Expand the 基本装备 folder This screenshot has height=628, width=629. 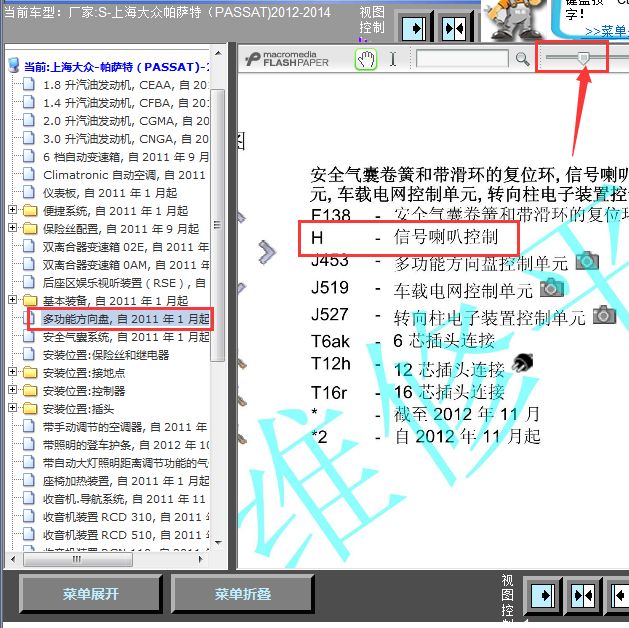point(12,300)
